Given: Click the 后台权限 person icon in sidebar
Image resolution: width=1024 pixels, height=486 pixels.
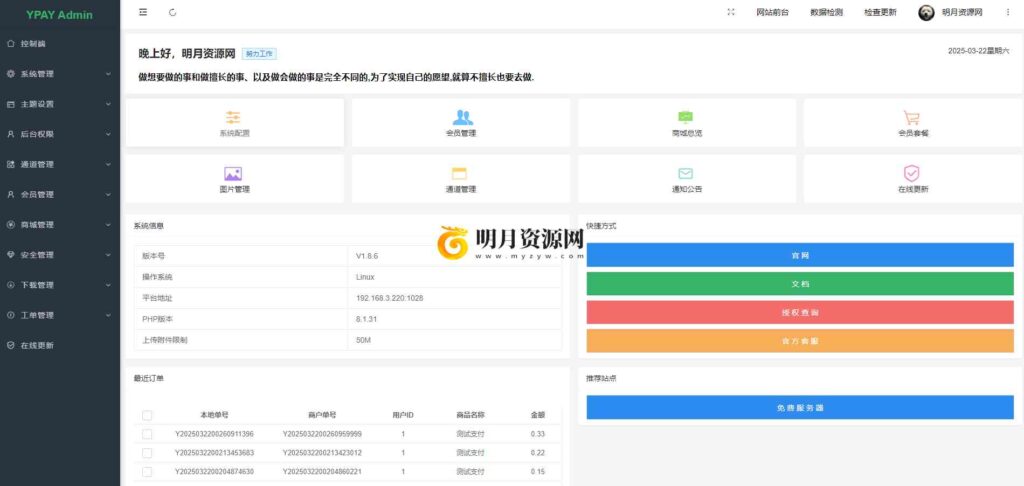Looking at the screenshot, I should (10, 134).
